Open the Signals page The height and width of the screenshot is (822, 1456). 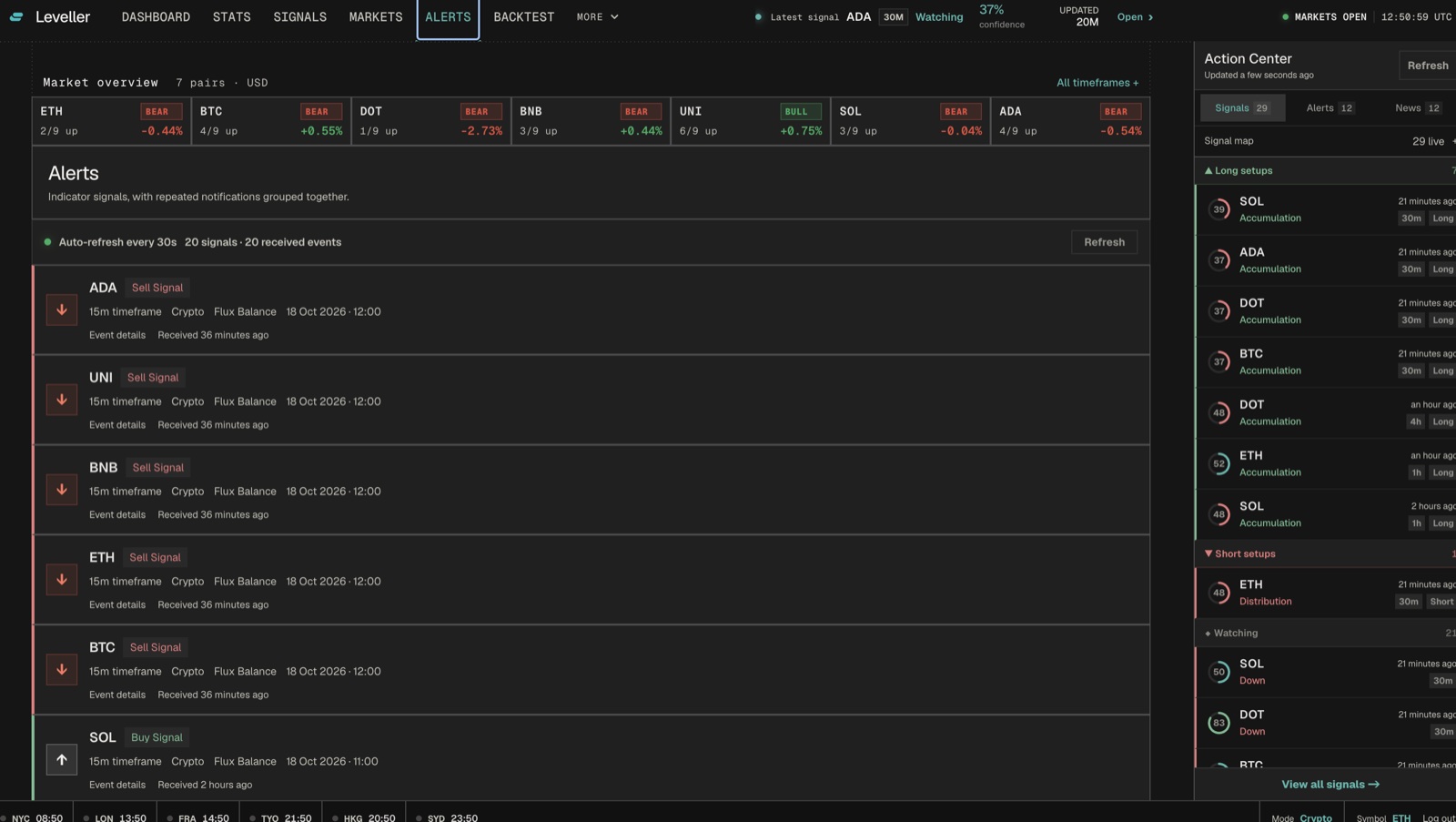(299, 17)
